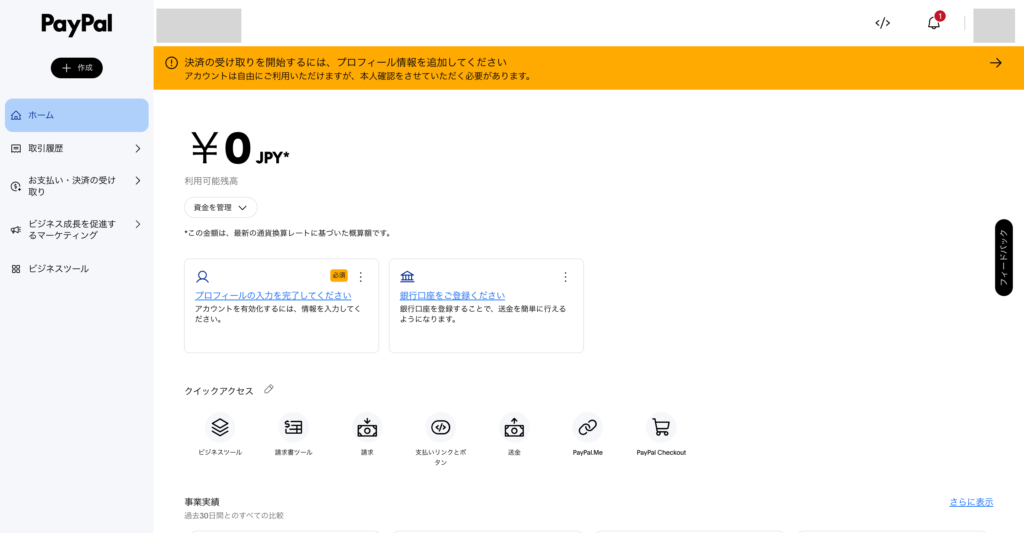The image size is (1024, 533).
Task: Open the フィードバック side tab
Action: 1003,257
